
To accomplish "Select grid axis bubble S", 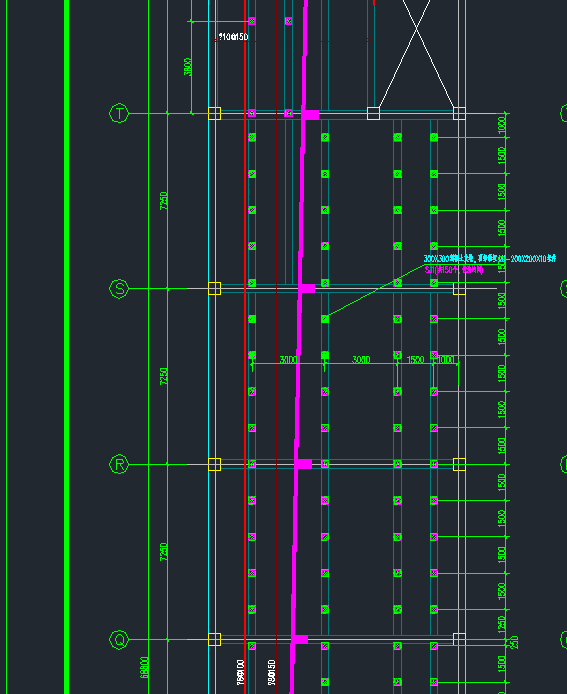I will click(119, 289).
